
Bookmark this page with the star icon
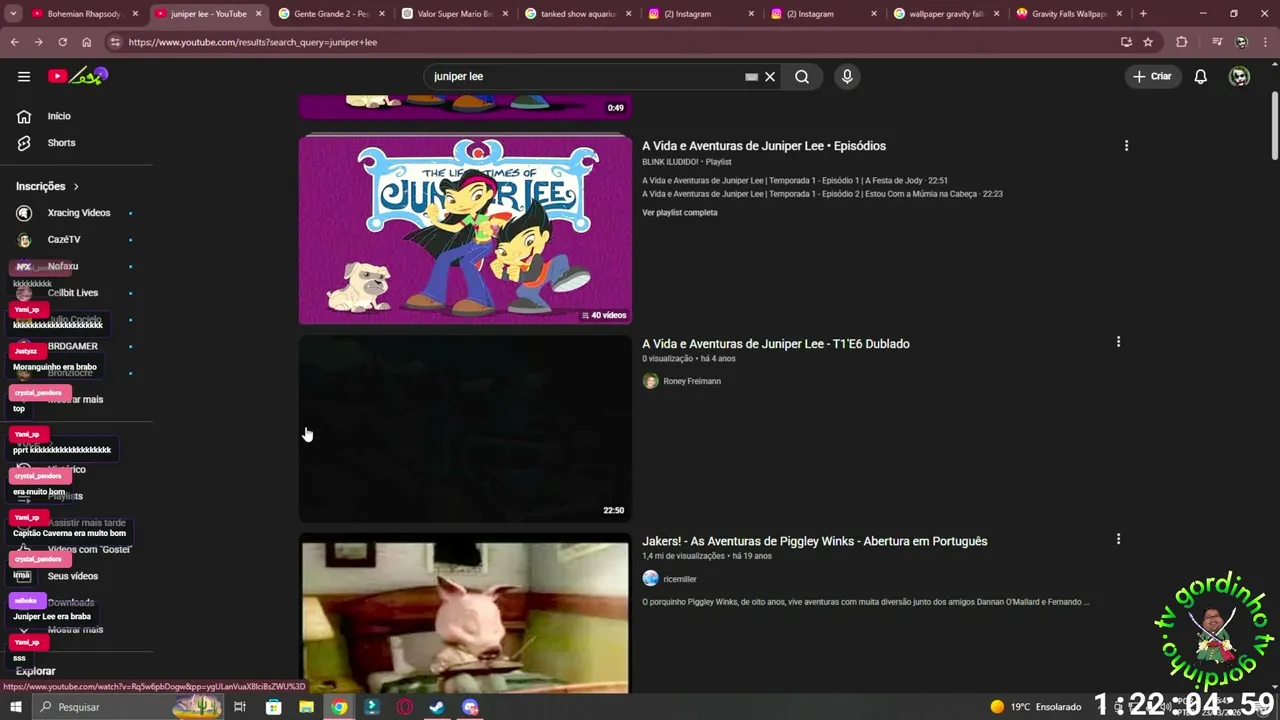click(x=1148, y=42)
